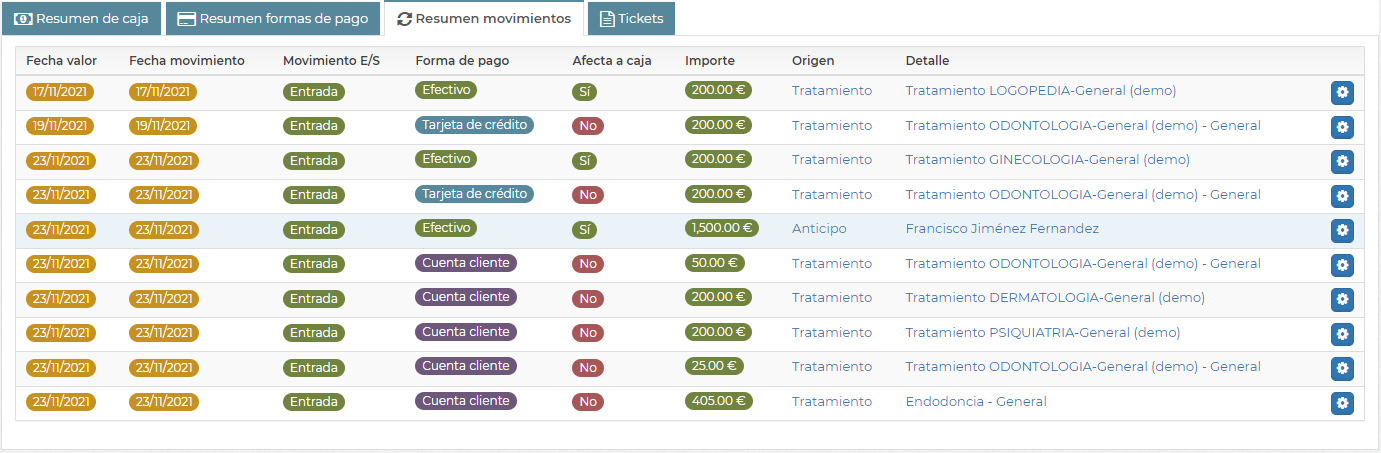Click Endodoncia - General detail link

coord(975,402)
